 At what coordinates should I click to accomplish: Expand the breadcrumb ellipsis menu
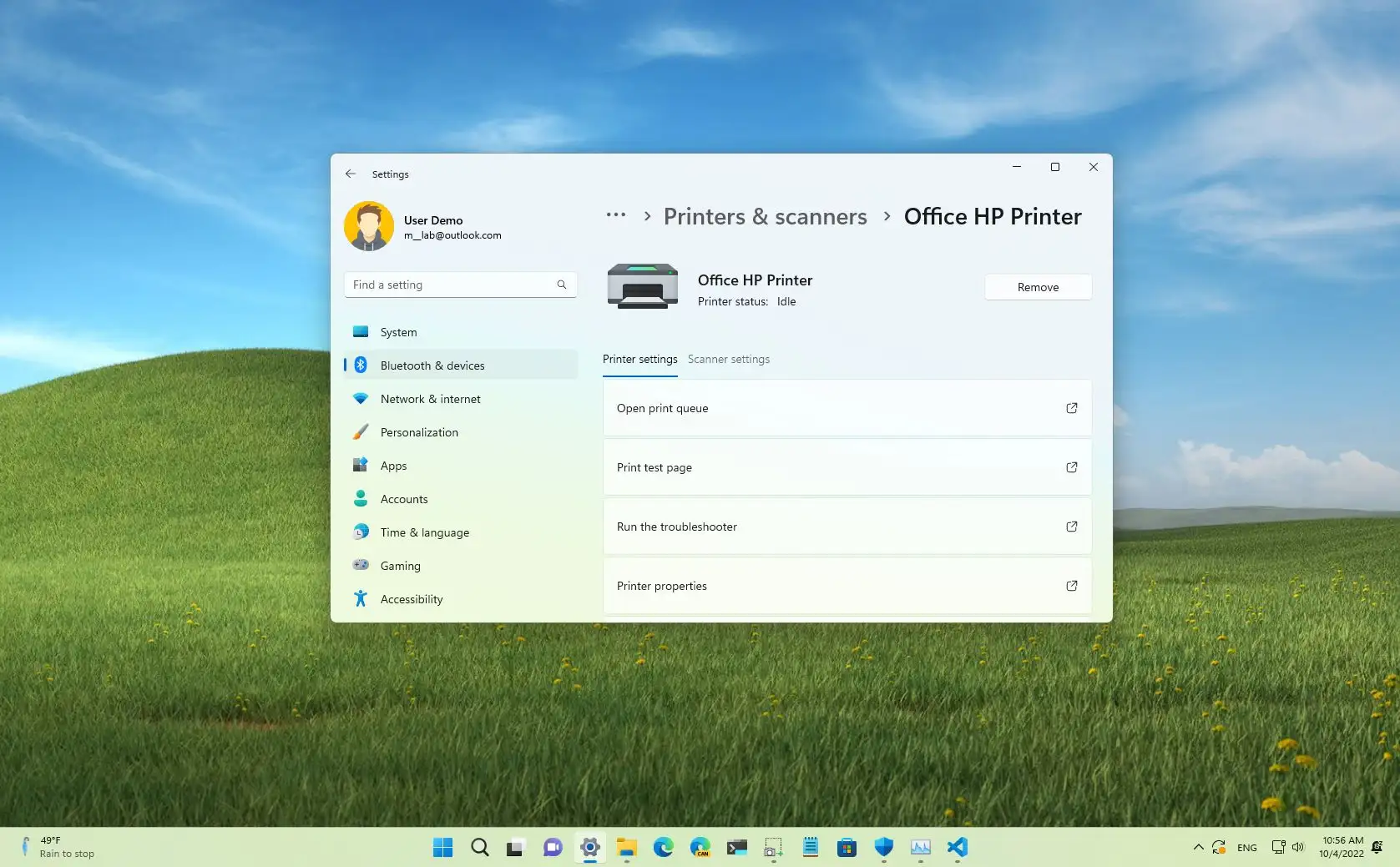pos(615,215)
